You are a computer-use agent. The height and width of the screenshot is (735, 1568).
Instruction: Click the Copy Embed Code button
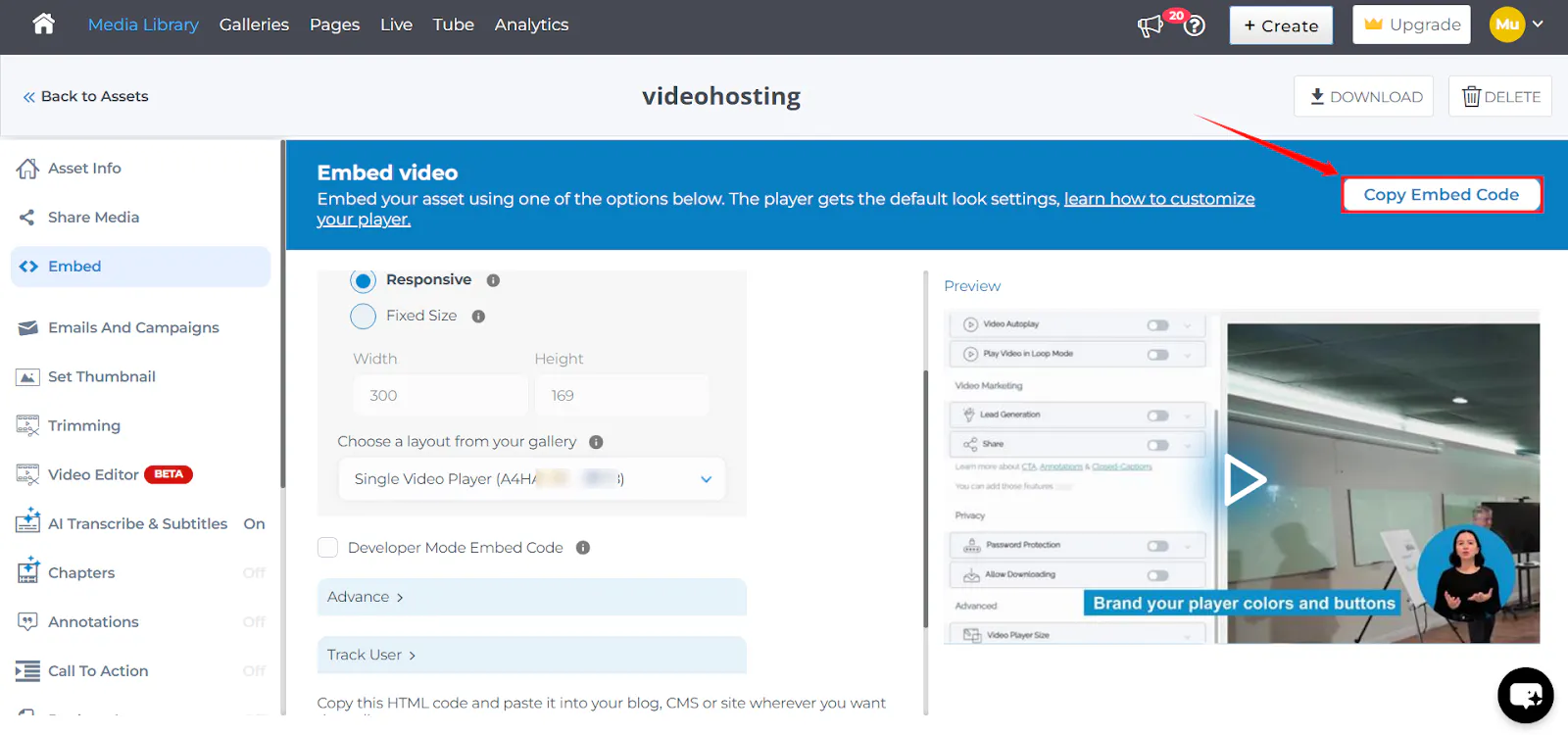(x=1442, y=195)
